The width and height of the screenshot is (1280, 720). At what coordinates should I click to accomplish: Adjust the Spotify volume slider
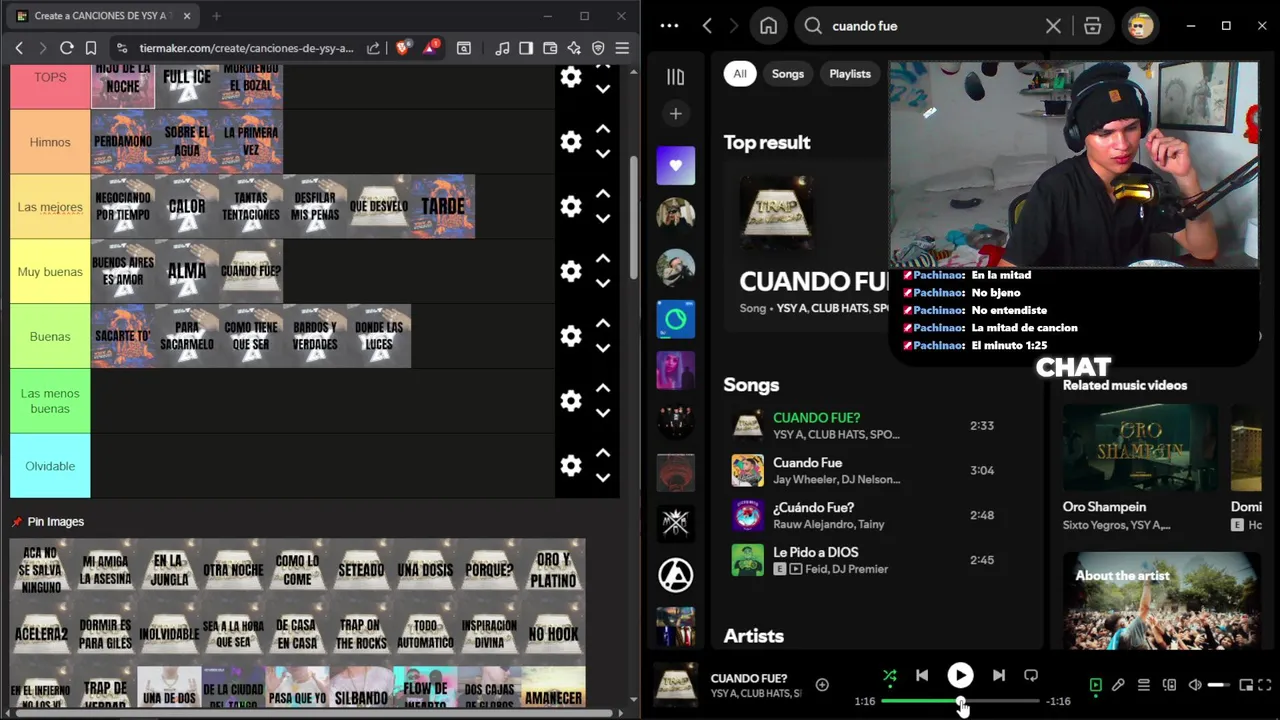(1219, 685)
